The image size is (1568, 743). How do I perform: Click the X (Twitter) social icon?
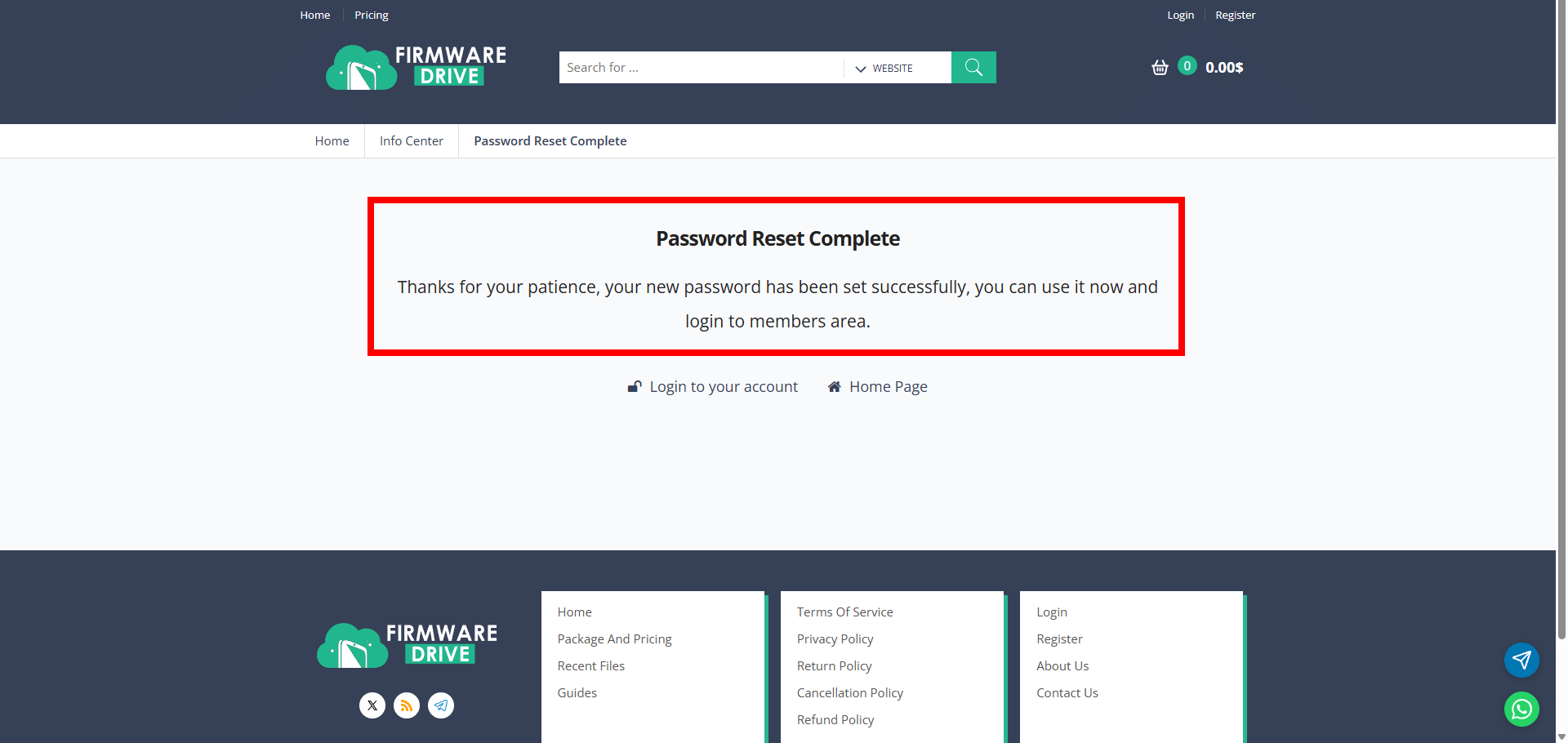(372, 705)
